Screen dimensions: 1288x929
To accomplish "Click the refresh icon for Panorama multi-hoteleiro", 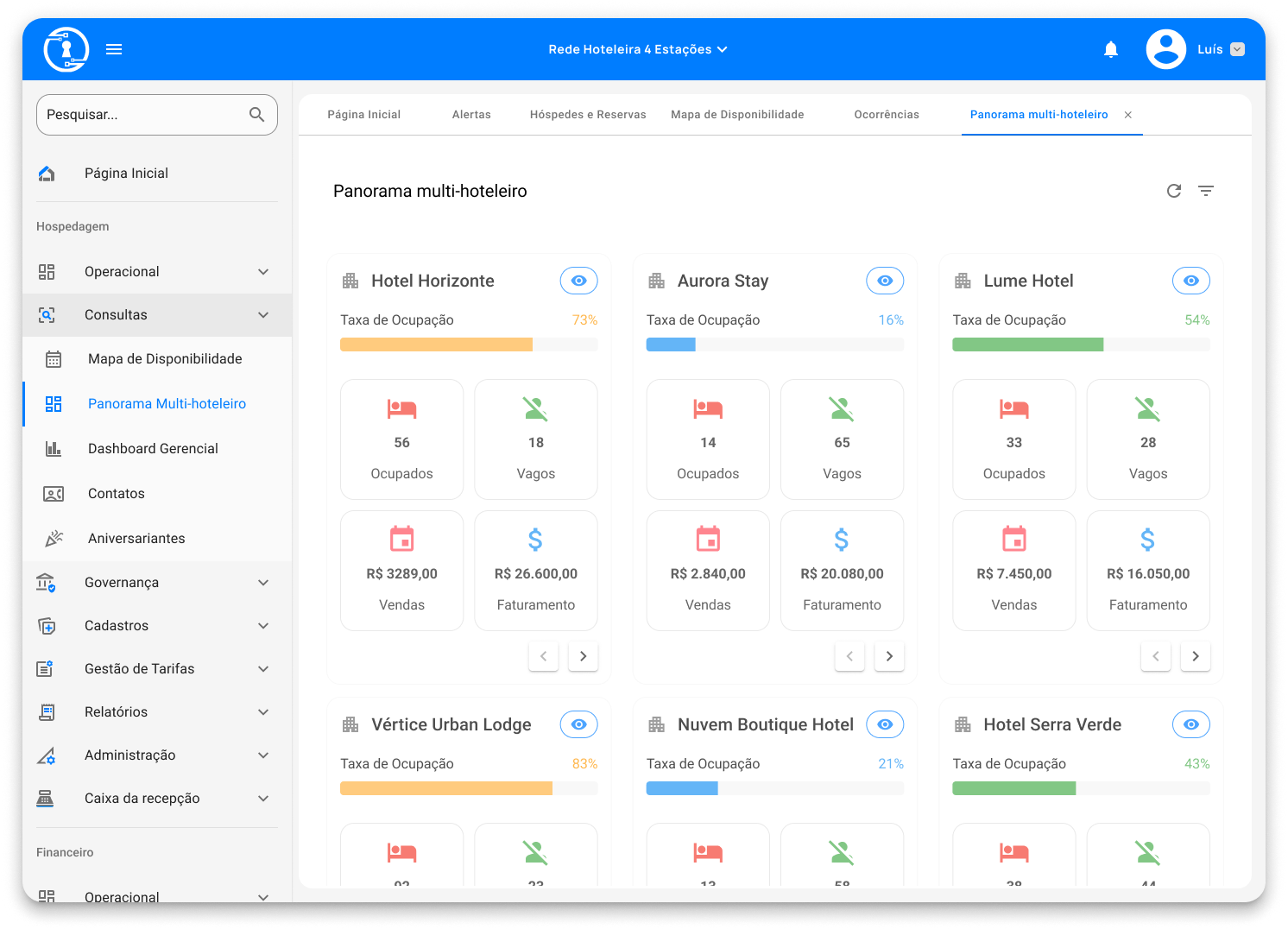I will click(1173, 191).
